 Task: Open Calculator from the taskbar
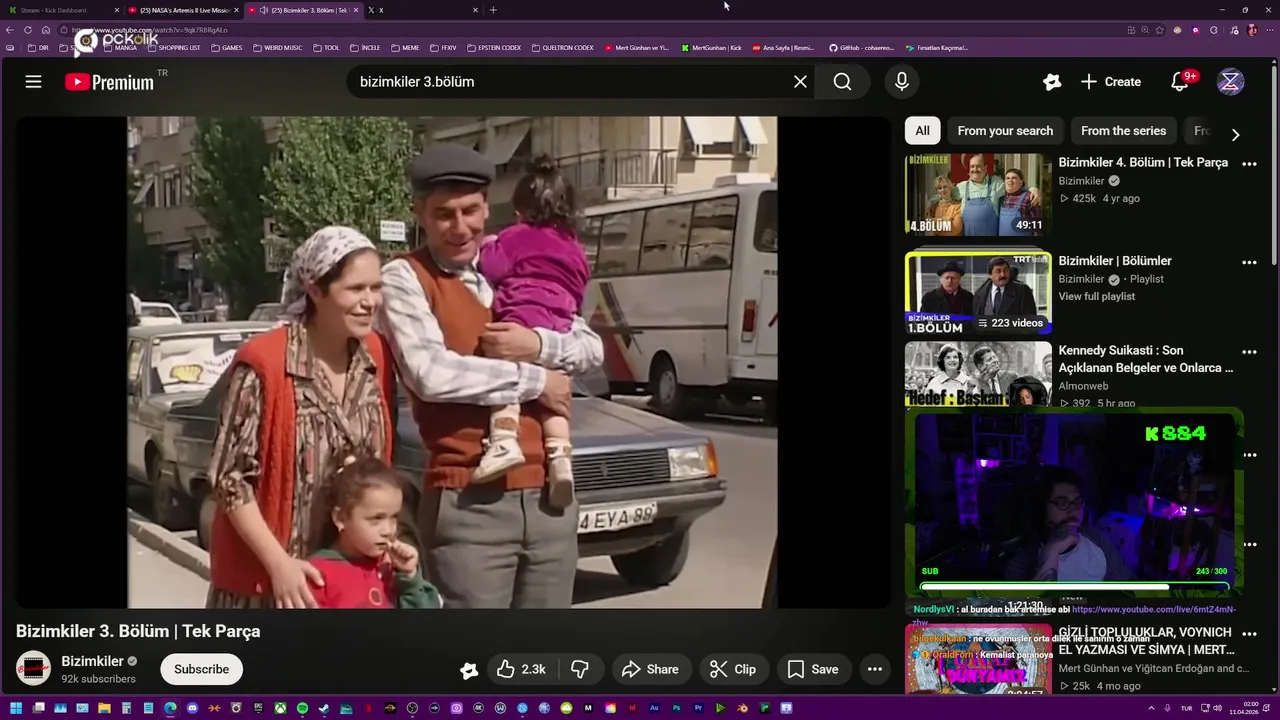126,709
